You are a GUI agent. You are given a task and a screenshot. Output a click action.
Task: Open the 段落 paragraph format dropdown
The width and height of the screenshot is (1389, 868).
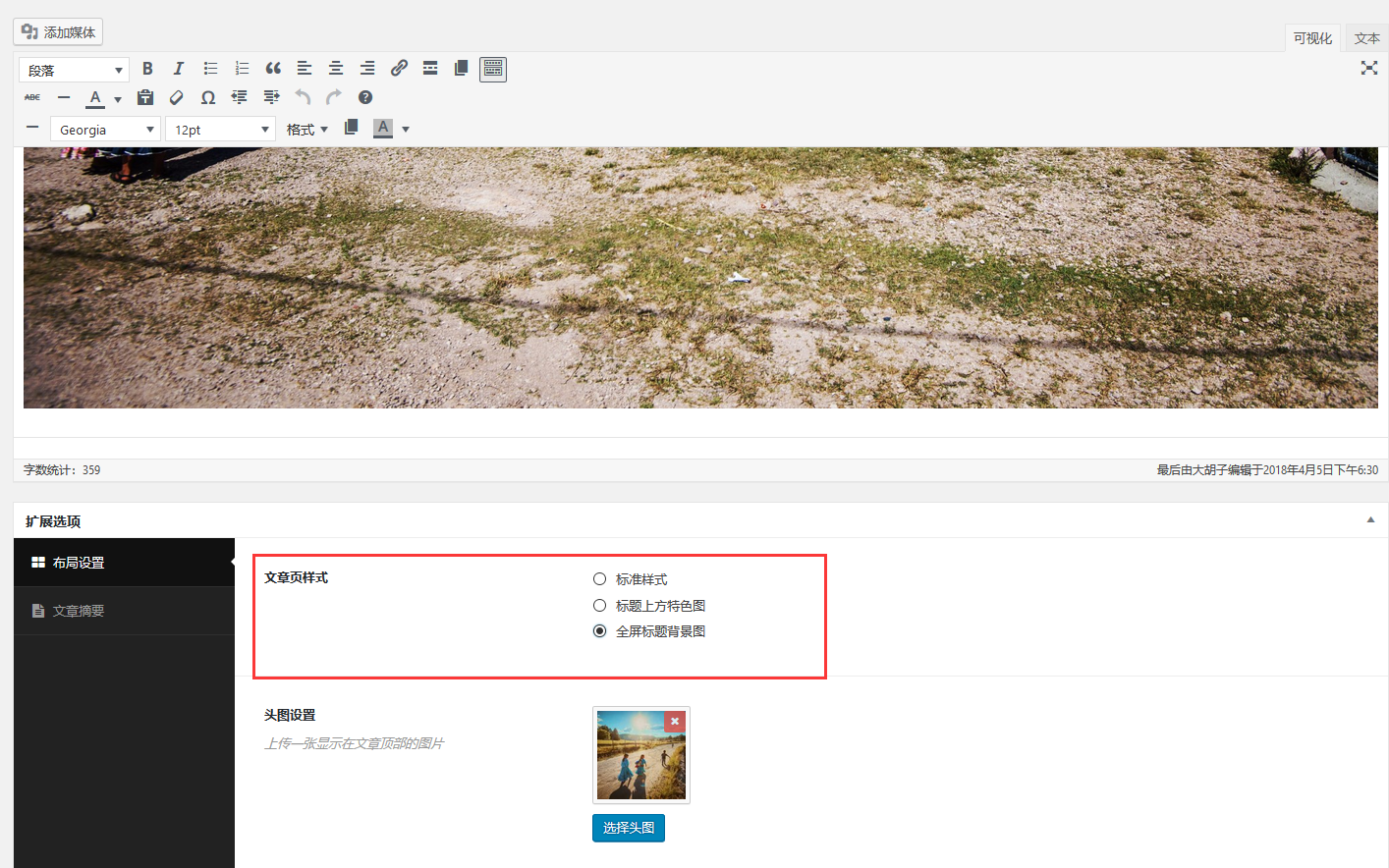pyautogui.click(x=75, y=71)
